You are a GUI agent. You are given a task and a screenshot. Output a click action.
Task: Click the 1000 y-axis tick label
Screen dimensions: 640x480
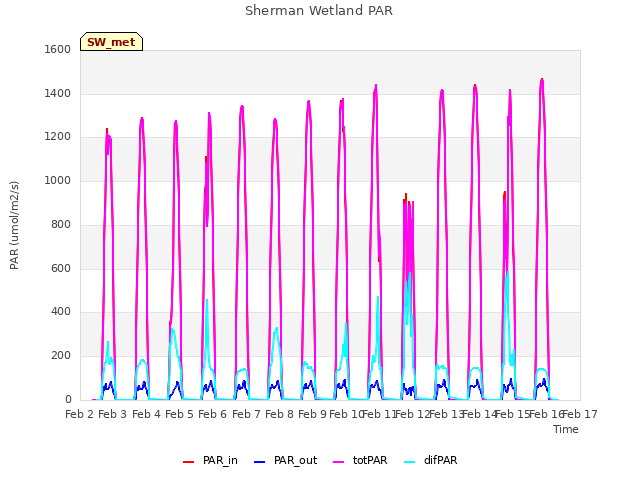pos(58,180)
